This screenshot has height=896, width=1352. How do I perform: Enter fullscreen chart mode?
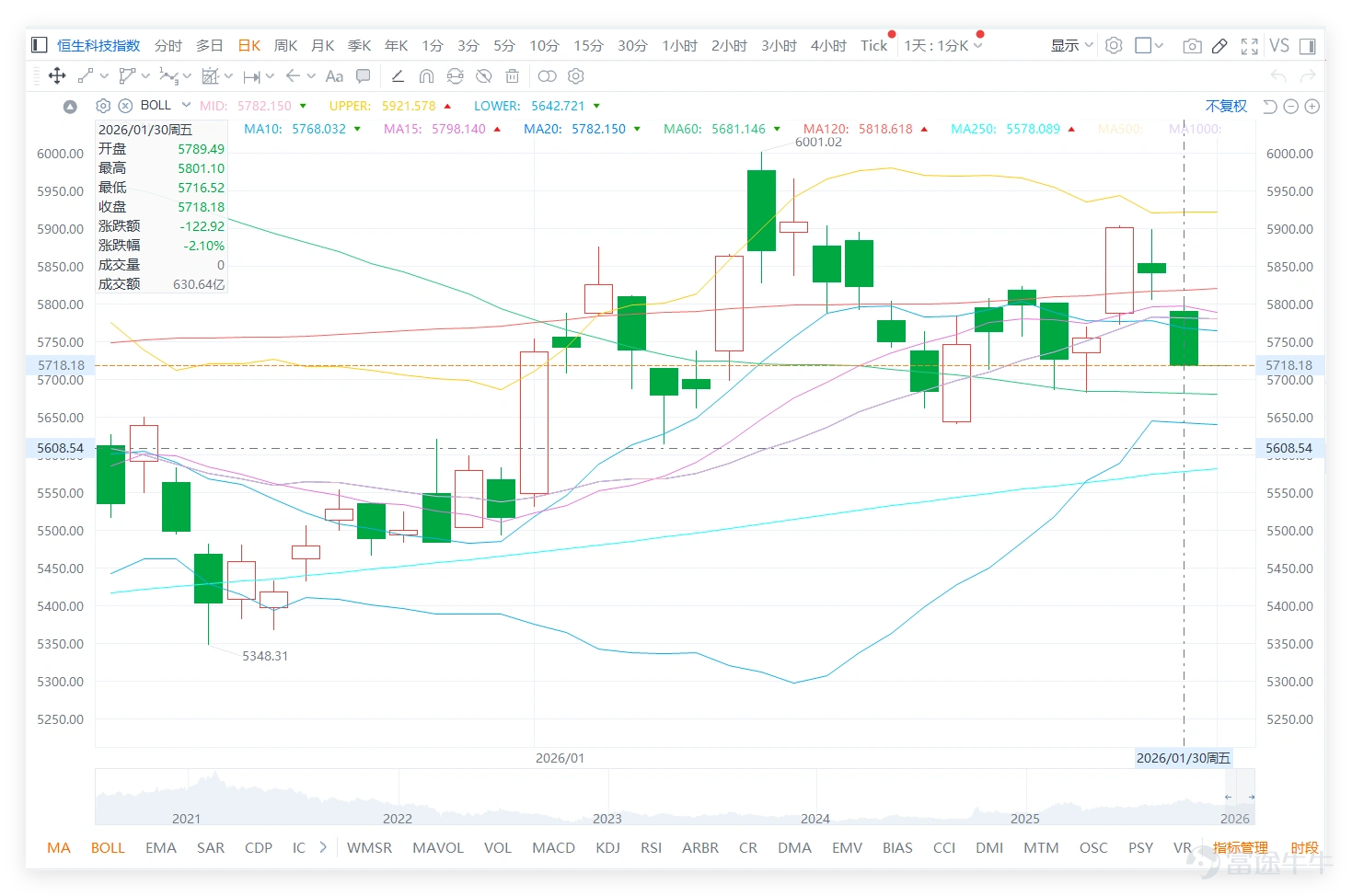click(1249, 46)
